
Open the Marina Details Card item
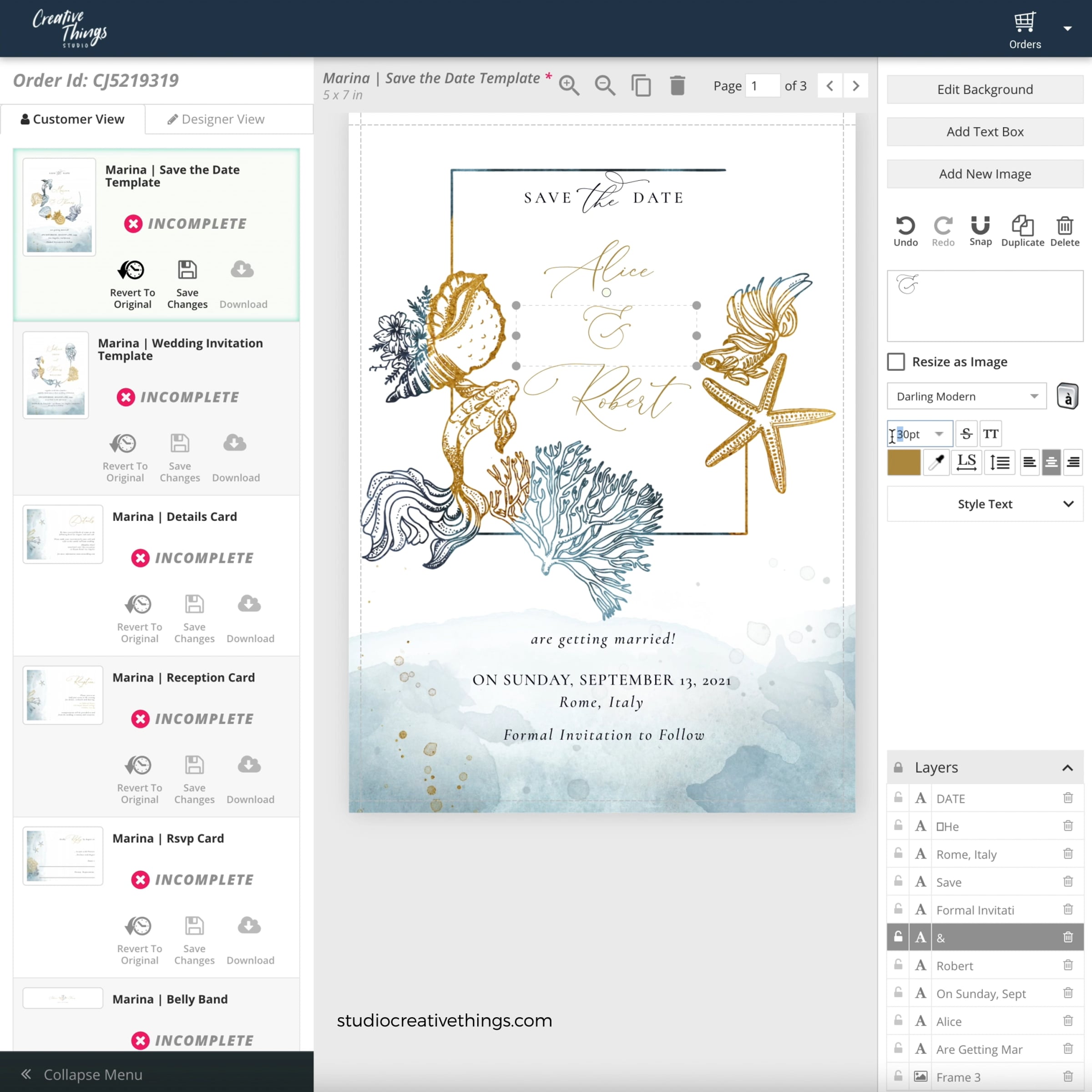[156, 576]
